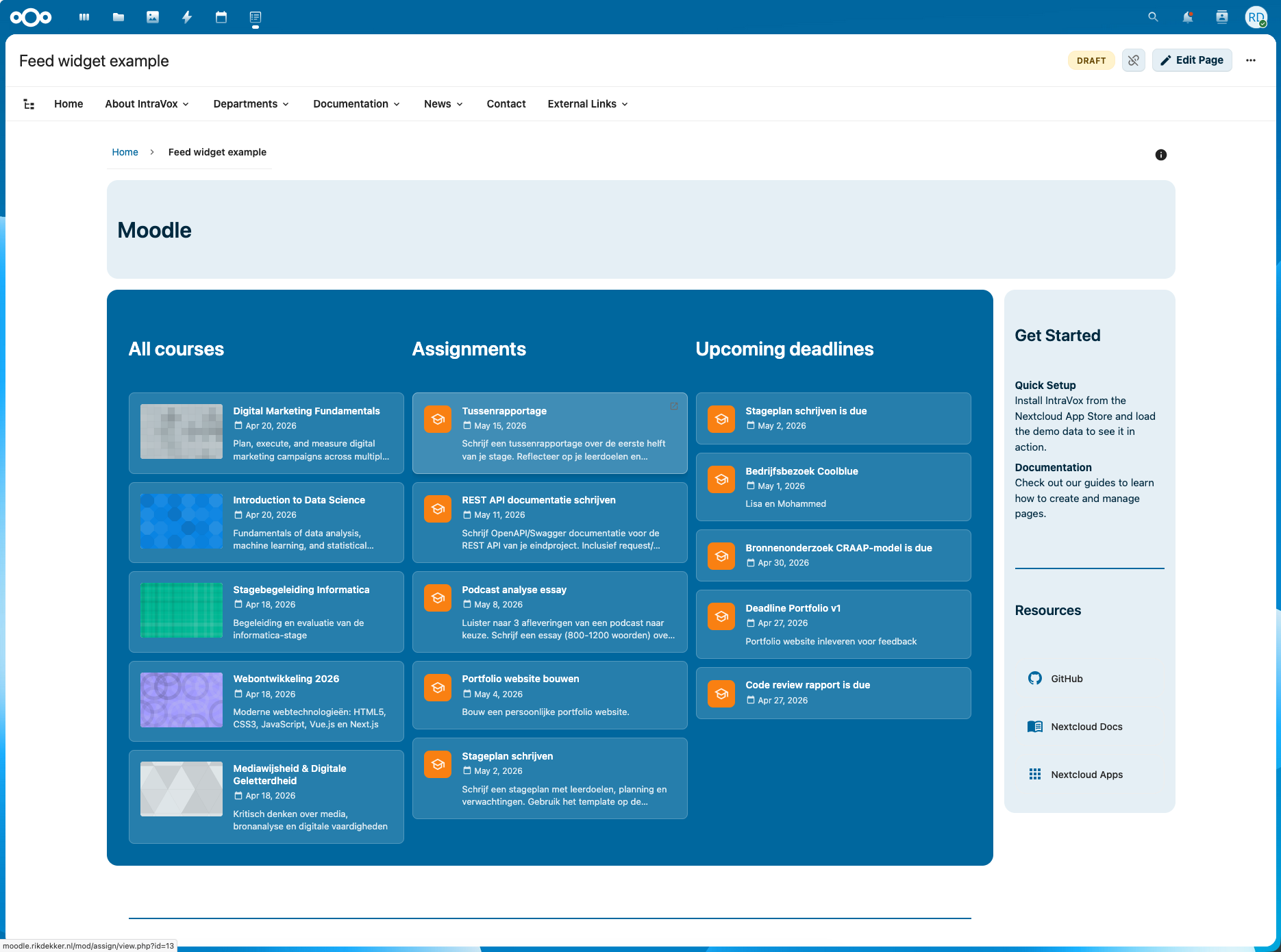
Task: Go to the Home menu item
Action: point(69,104)
